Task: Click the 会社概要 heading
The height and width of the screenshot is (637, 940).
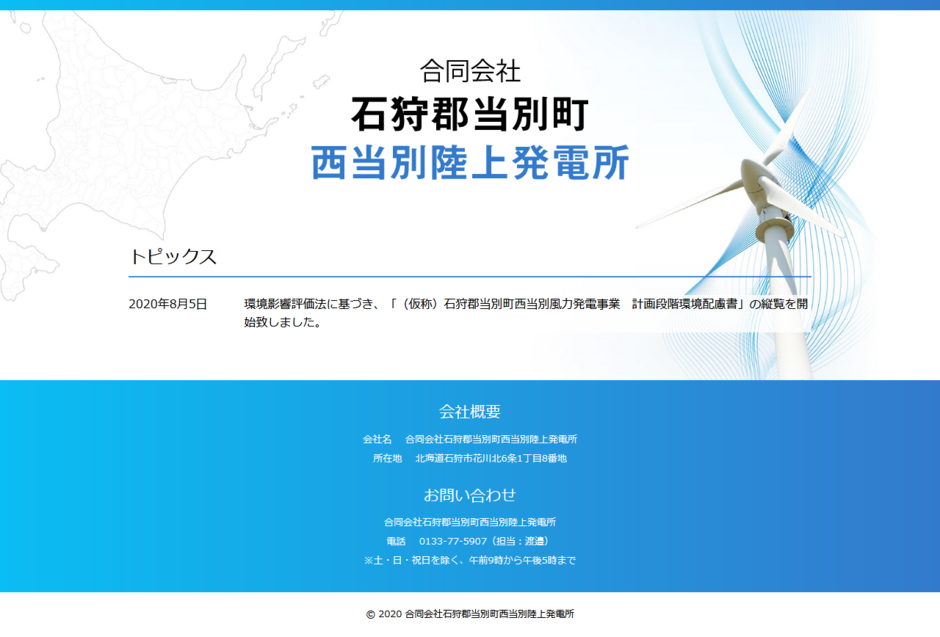Action: [470, 412]
